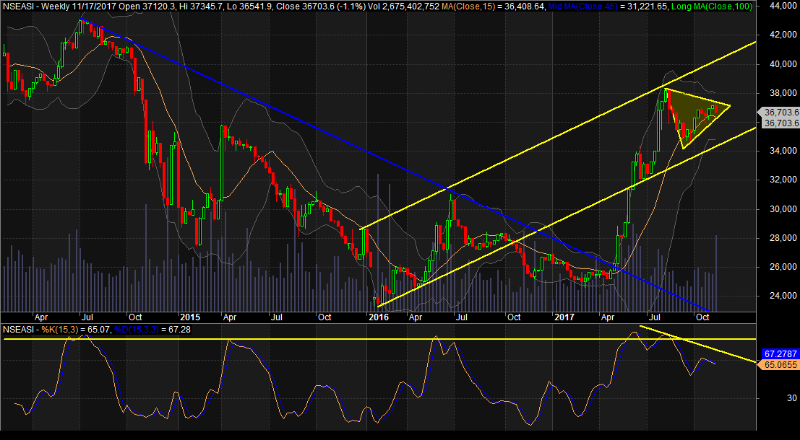800x440 pixels.
Task: Click the 44,000 price axis label
Action: (782, 6)
